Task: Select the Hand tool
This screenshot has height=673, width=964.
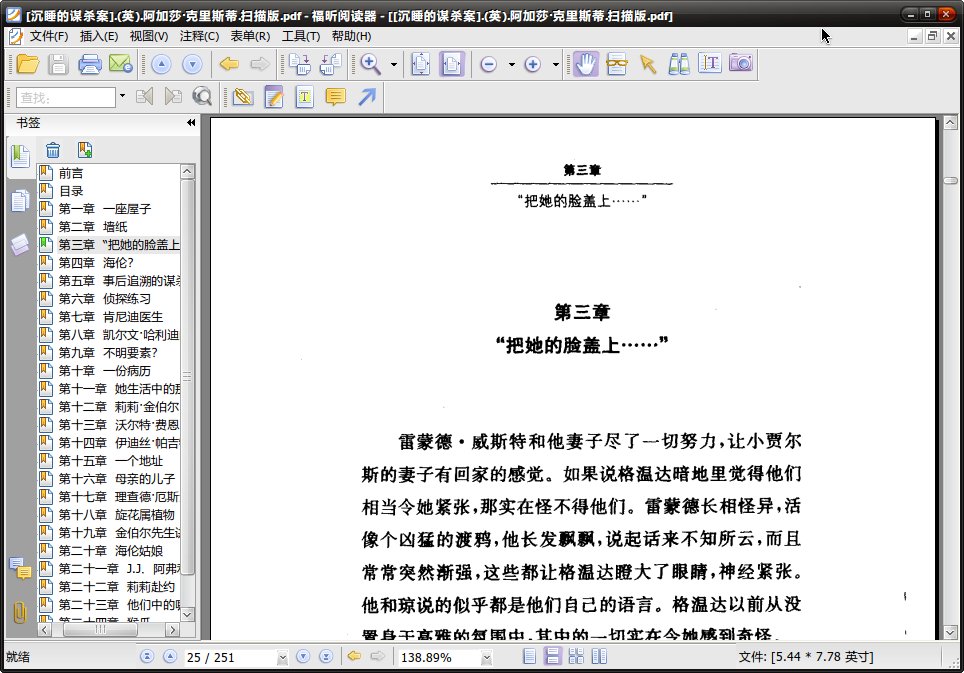Action: click(x=586, y=64)
